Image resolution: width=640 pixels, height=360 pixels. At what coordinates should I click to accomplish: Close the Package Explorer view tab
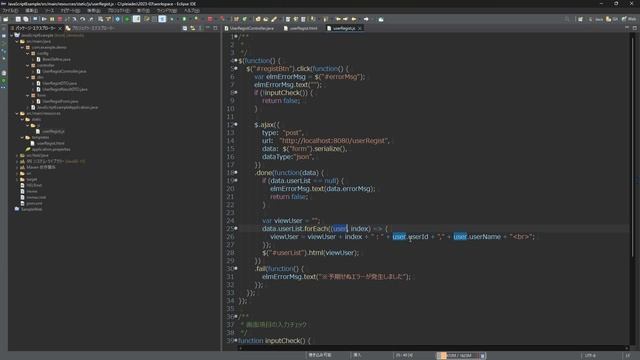tap(60, 29)
